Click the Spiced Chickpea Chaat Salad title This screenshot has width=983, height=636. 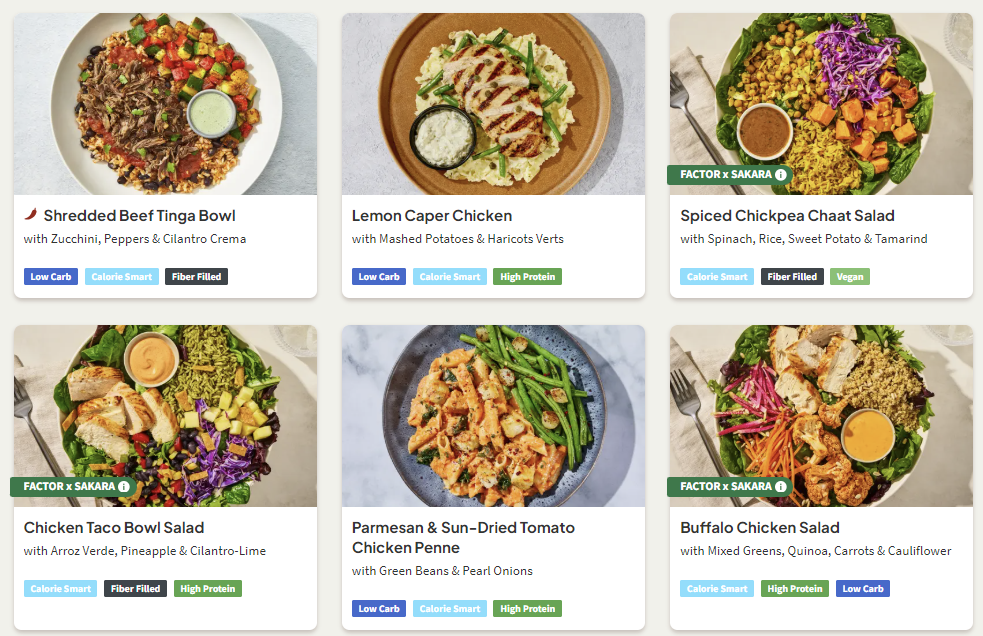coord(787,215)
